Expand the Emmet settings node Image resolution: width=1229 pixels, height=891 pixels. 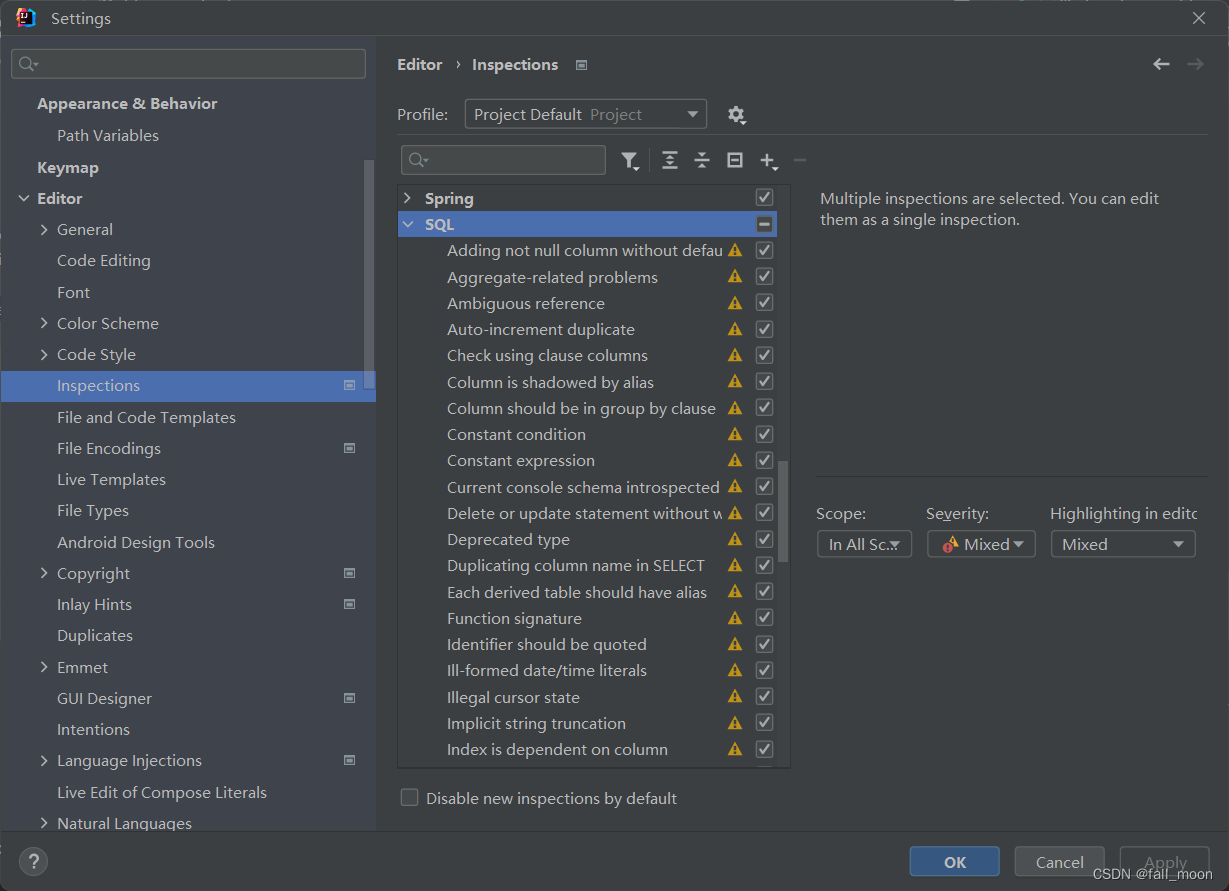tap(44, 667)
